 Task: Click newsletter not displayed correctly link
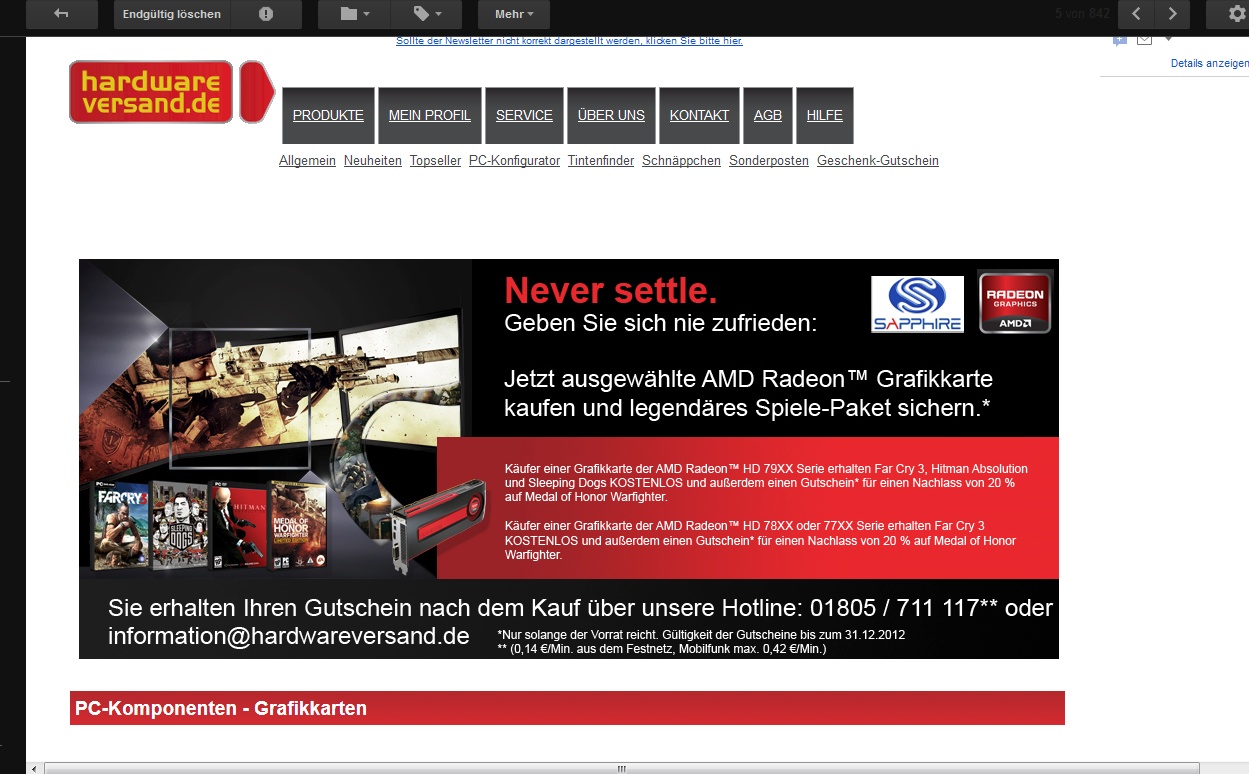pos(569,41)
